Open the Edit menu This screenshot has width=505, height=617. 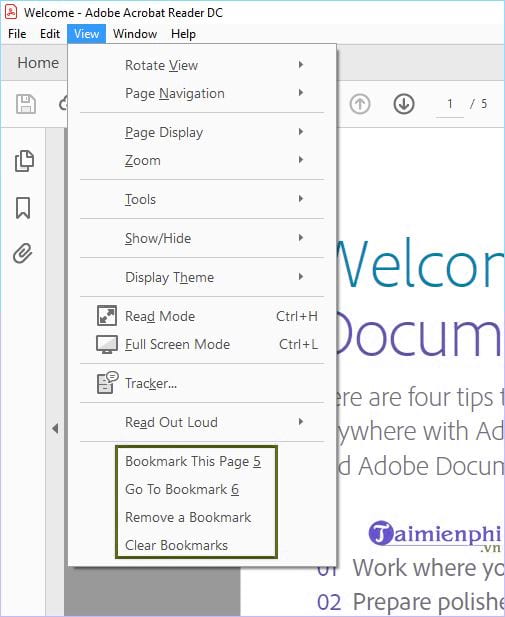point(50,34)
